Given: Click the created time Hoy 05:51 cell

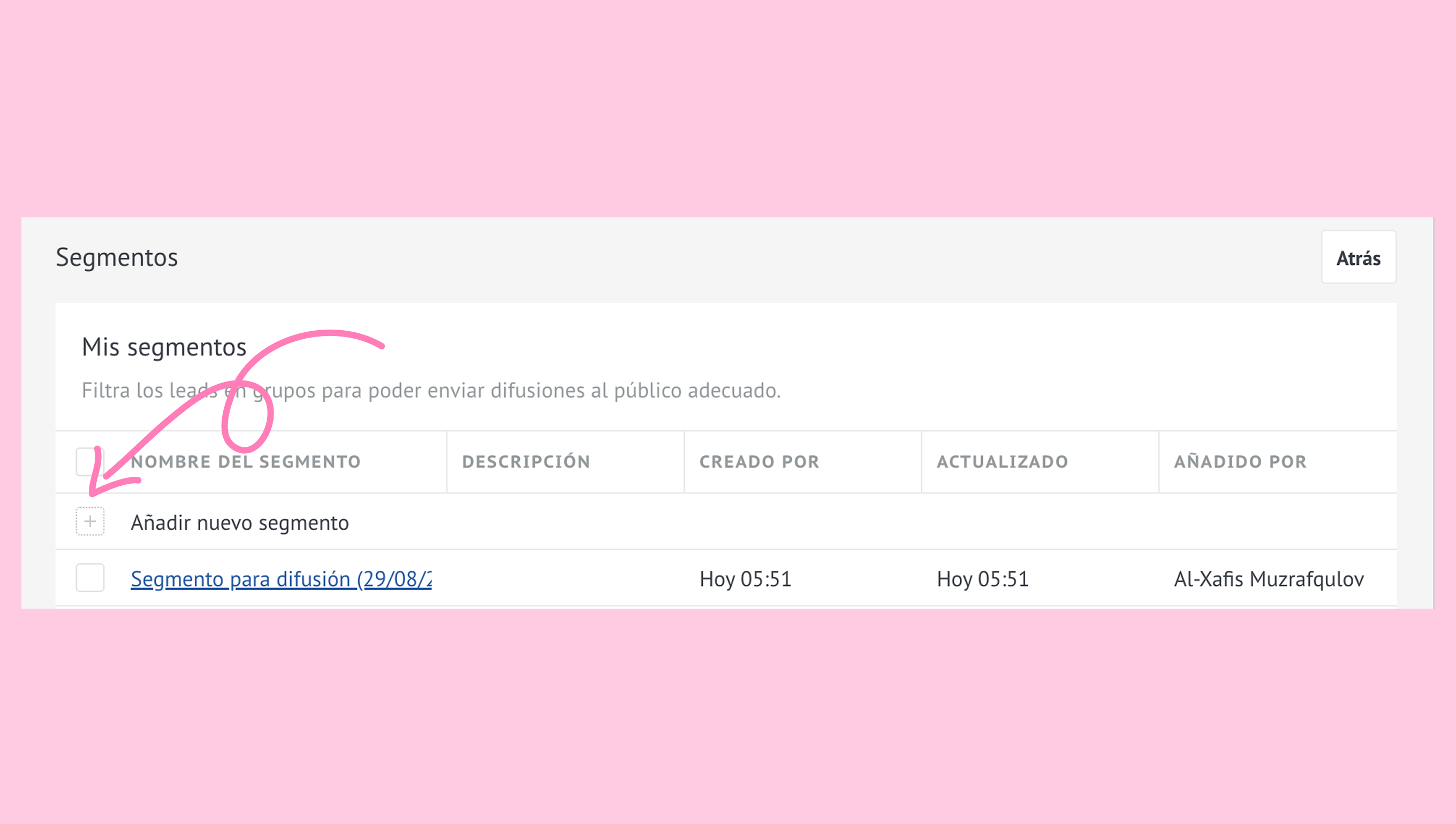Looking at the screenshot, I should point(745,579).
